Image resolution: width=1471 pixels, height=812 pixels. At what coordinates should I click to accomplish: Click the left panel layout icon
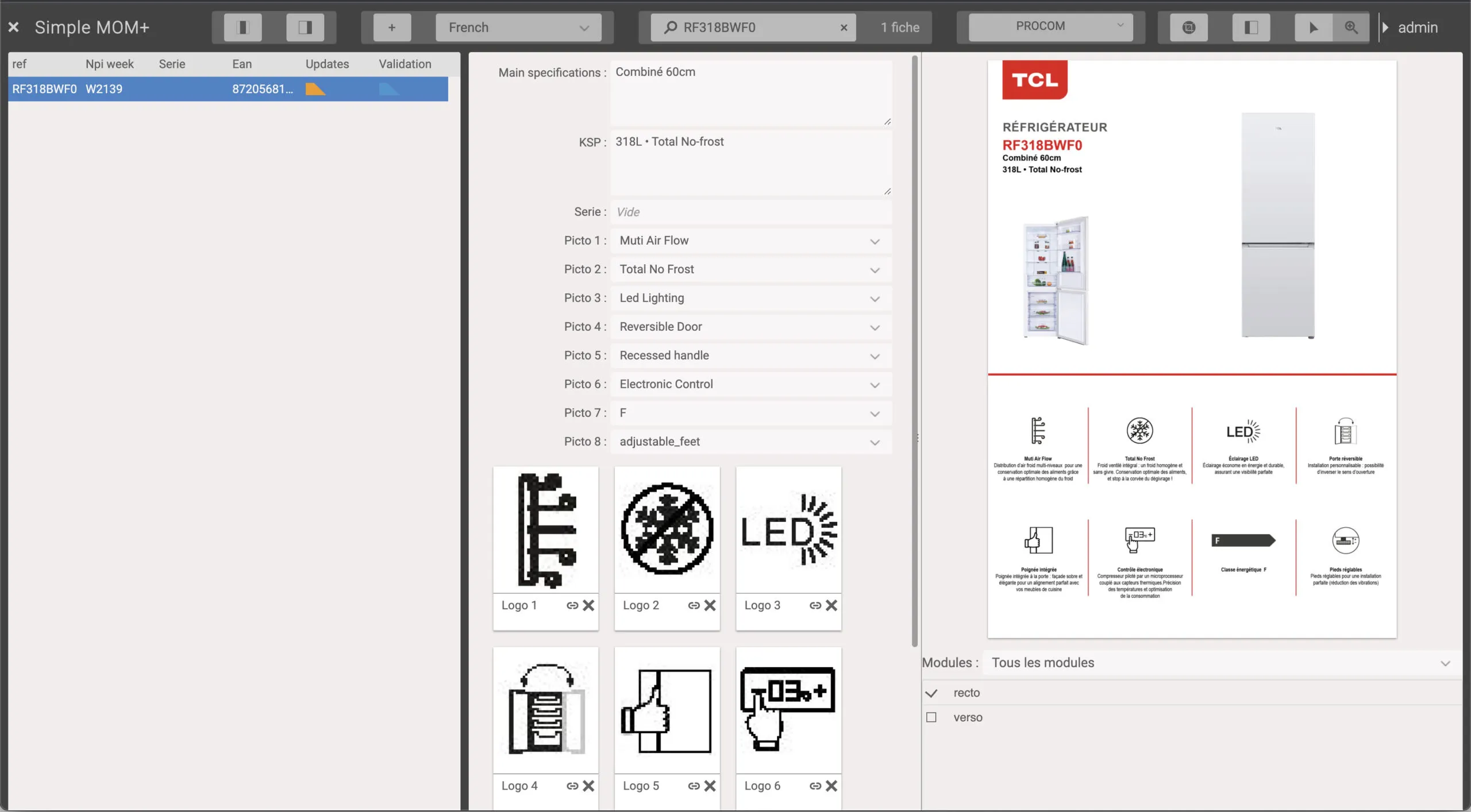[242, 27]
